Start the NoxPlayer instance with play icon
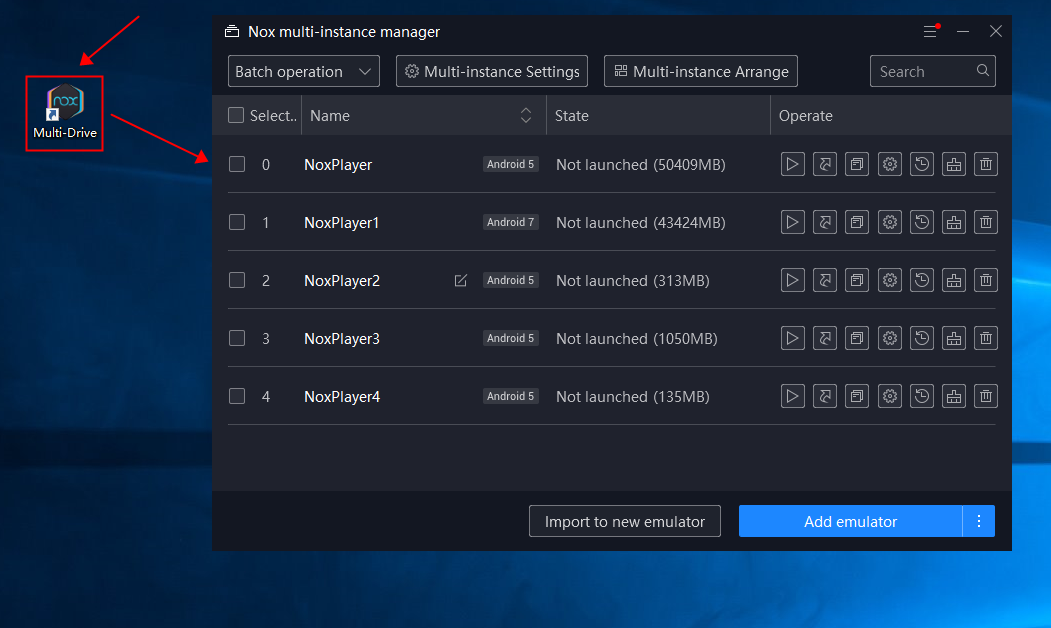 (x=792, y=164)
